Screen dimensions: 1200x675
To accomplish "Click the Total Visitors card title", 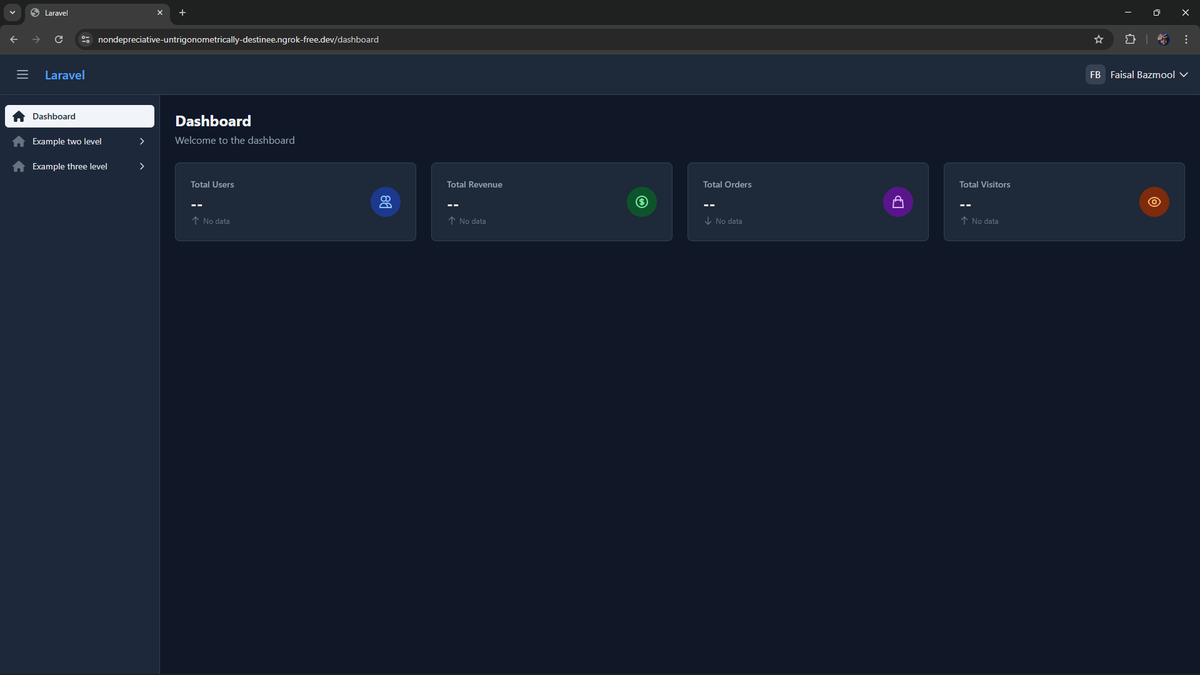I will (x=985, y=184).
